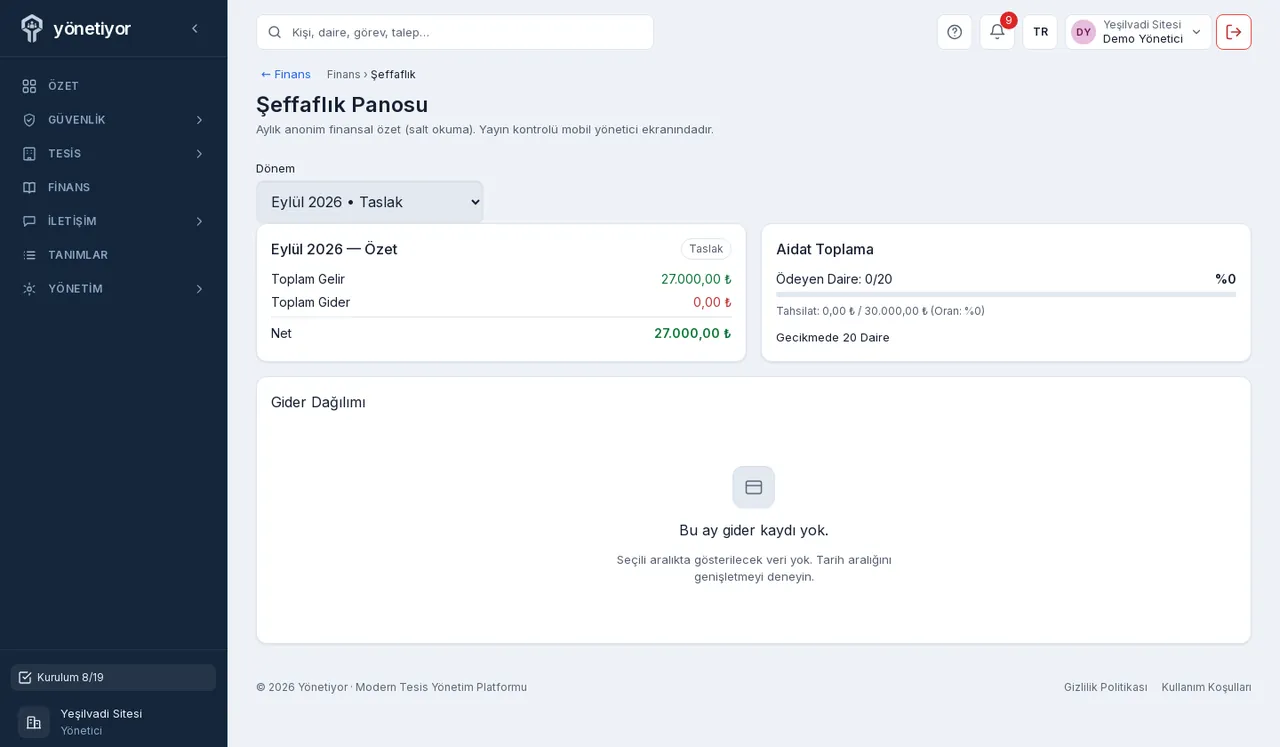Open Tanımlar in the sidebar
This screenshot has width=1280, height=747.
(113, 255)
